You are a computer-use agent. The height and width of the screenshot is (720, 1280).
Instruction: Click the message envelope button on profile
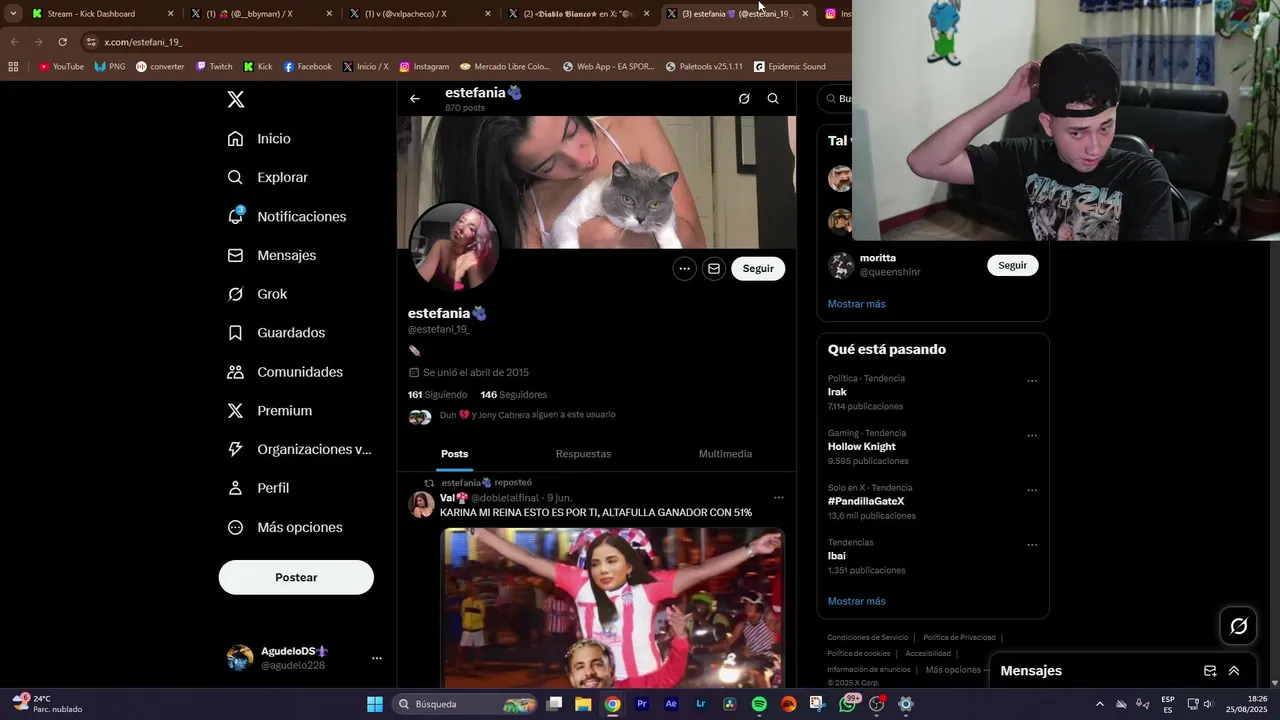click(713, 268)
